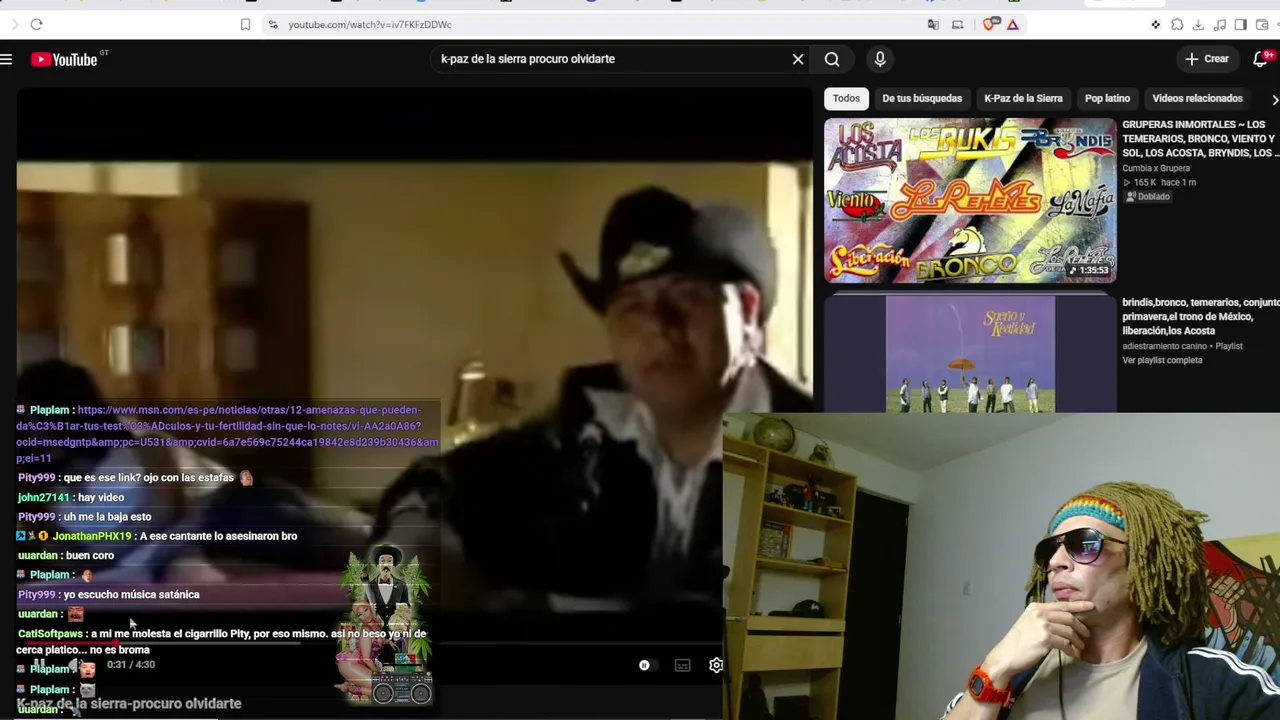Viewport: 1280px width, 720px height.
Task: Open YouTube notifications bell
Action: pos(1261,59)
